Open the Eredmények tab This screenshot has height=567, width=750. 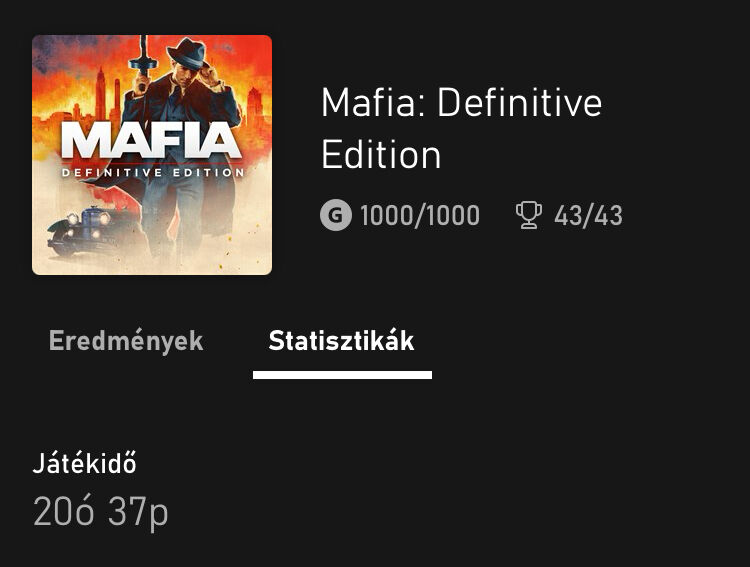126,341
